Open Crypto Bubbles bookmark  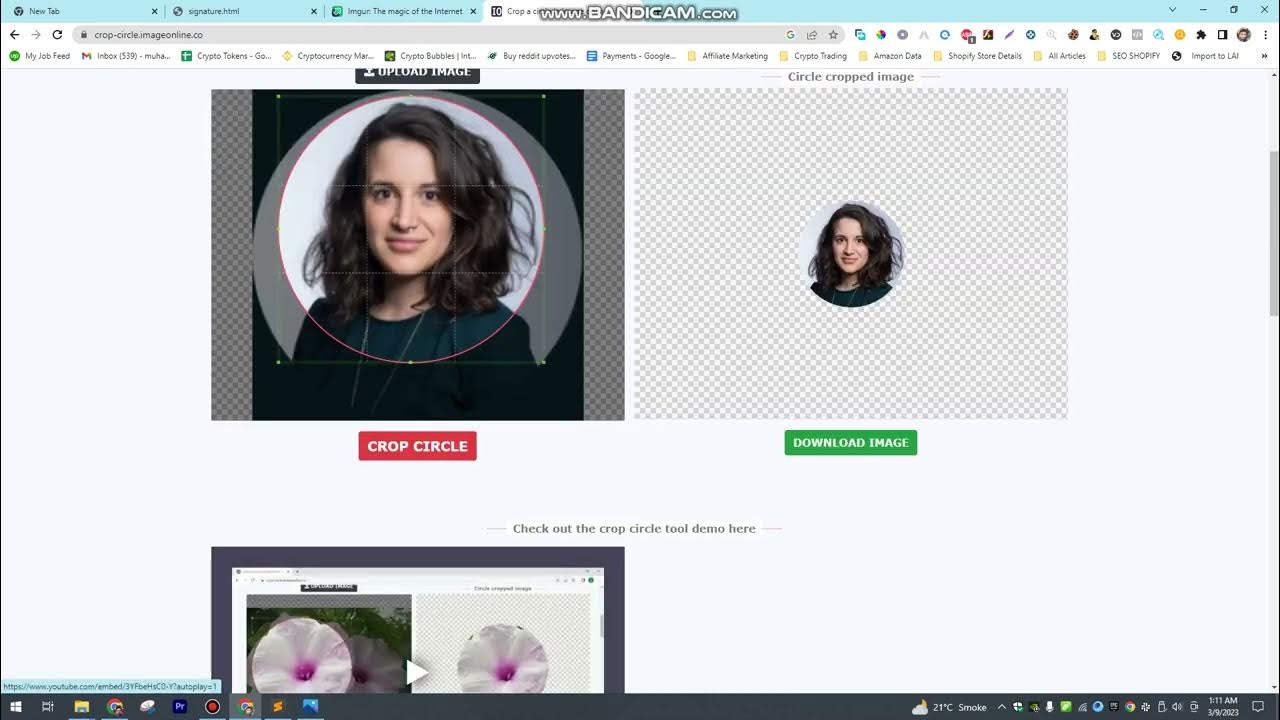(431, 56)
